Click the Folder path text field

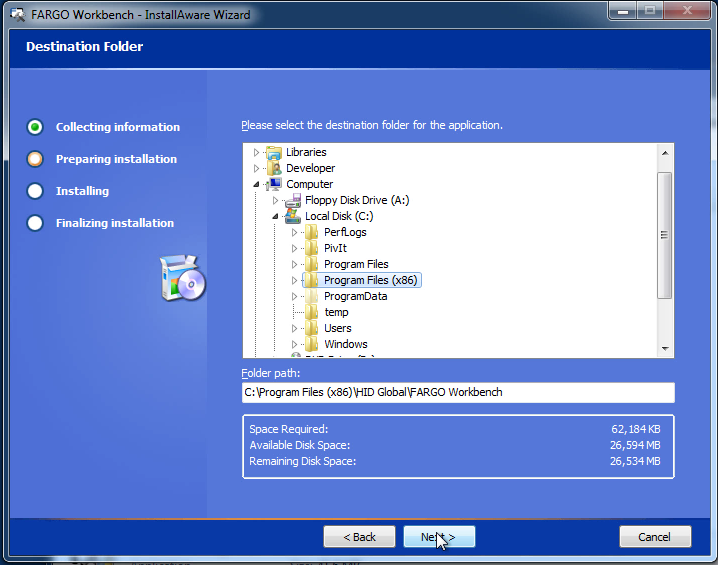[x=458, y=392]
